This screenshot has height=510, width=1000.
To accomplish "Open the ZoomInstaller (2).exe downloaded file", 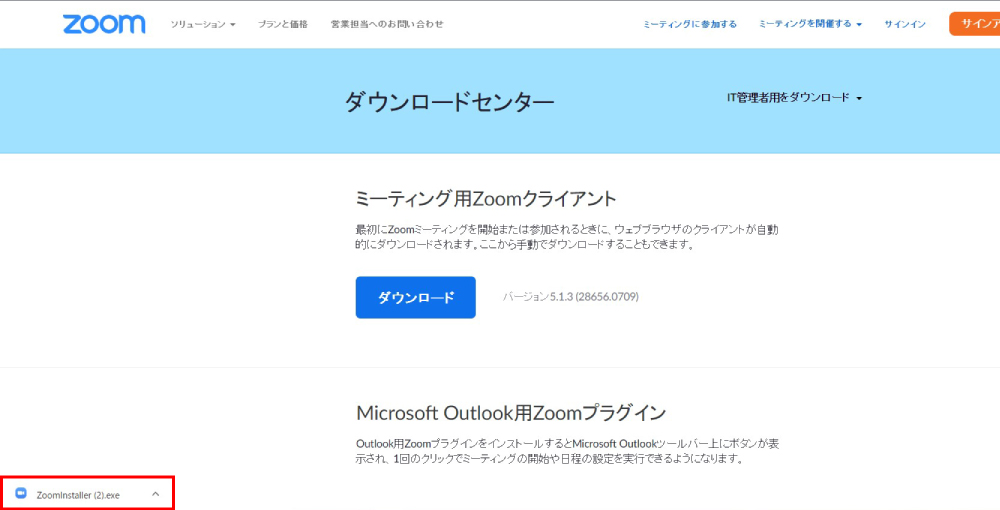I will click(77, 495).
